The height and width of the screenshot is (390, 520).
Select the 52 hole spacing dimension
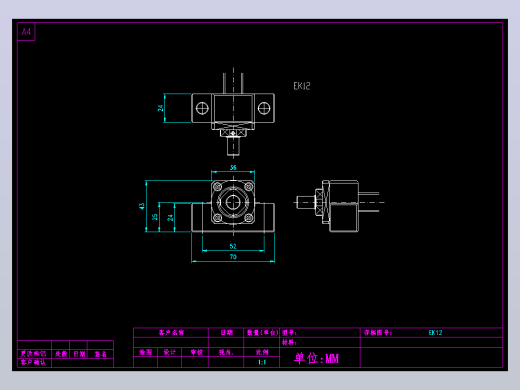(233, 246)
